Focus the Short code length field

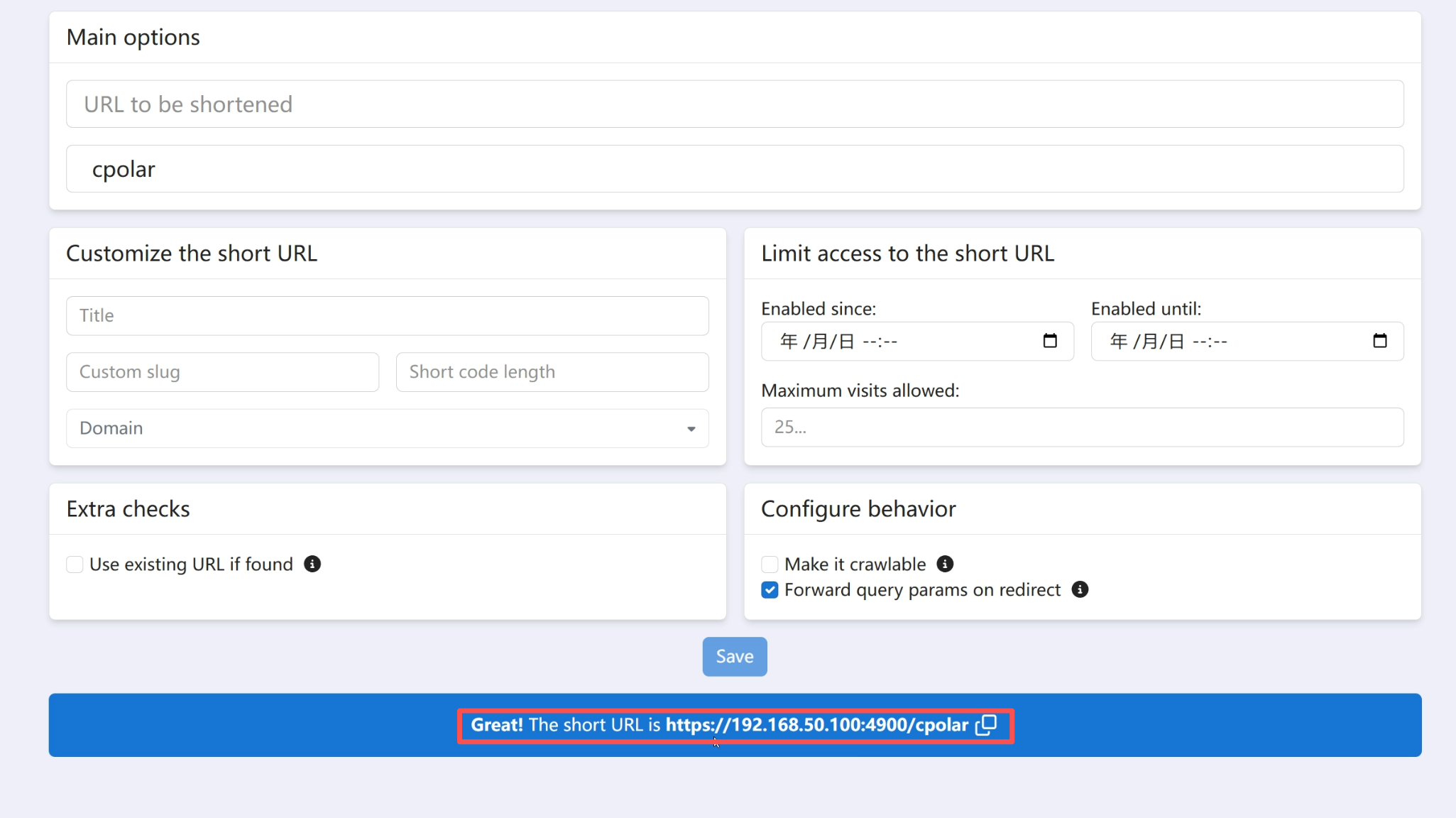tap(552, 372)
